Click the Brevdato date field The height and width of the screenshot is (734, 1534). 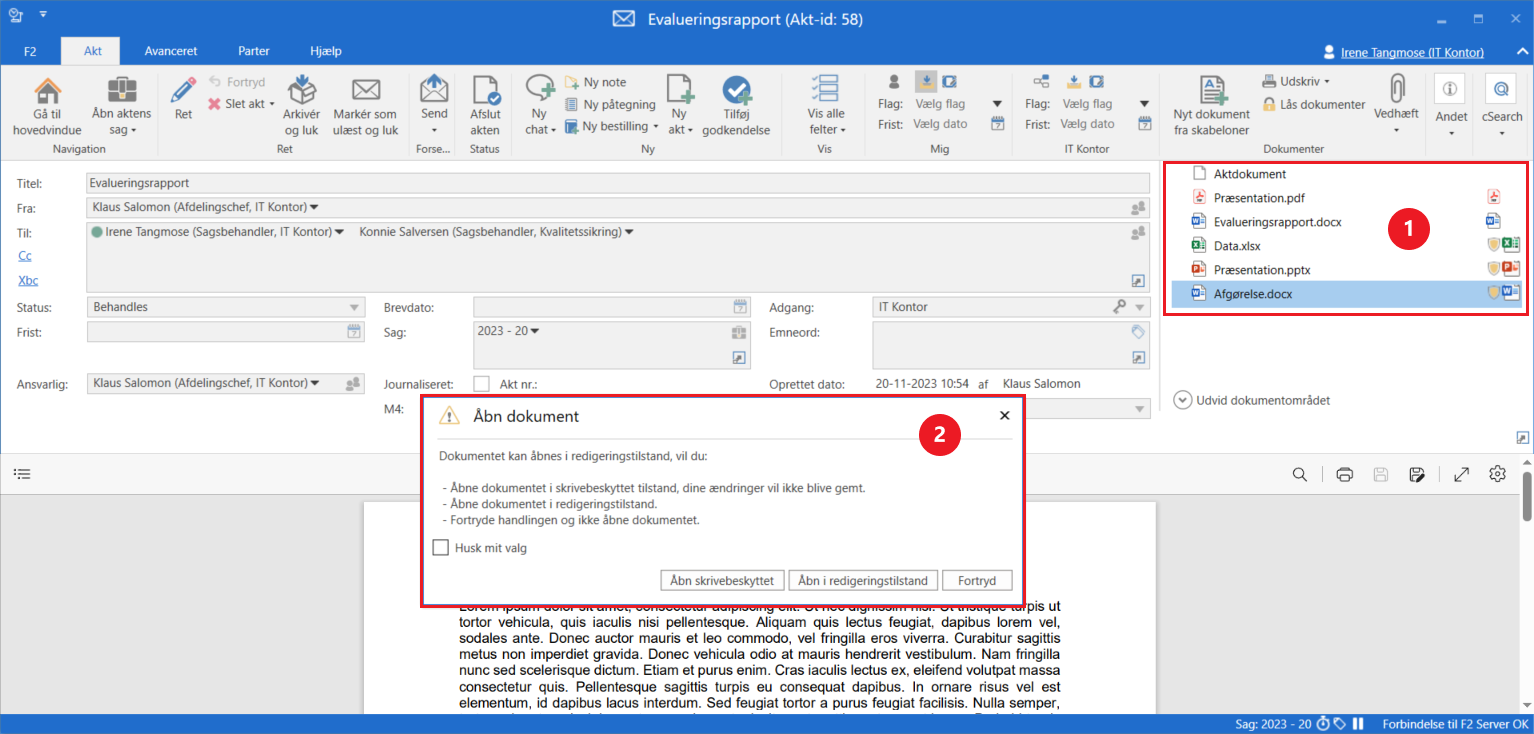603,307
